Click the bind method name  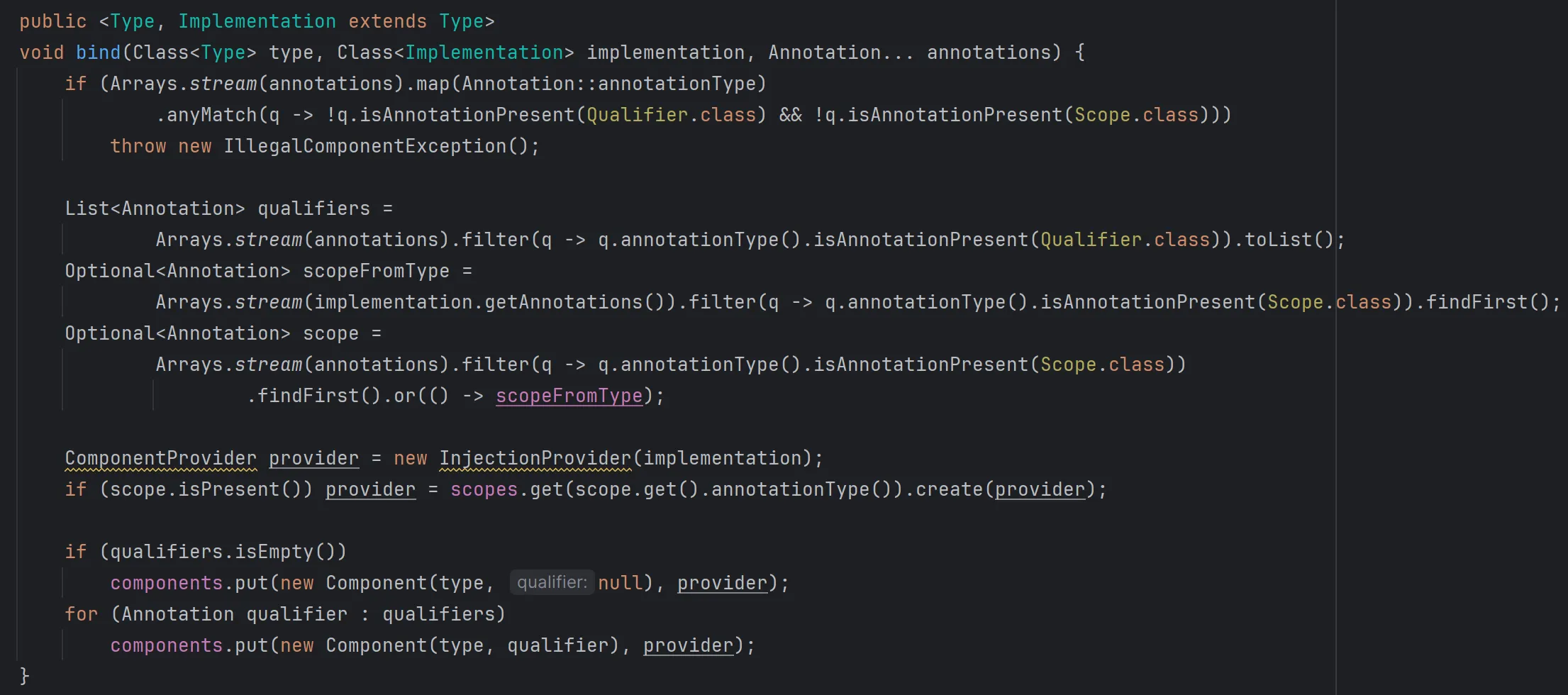pos(98,52)
